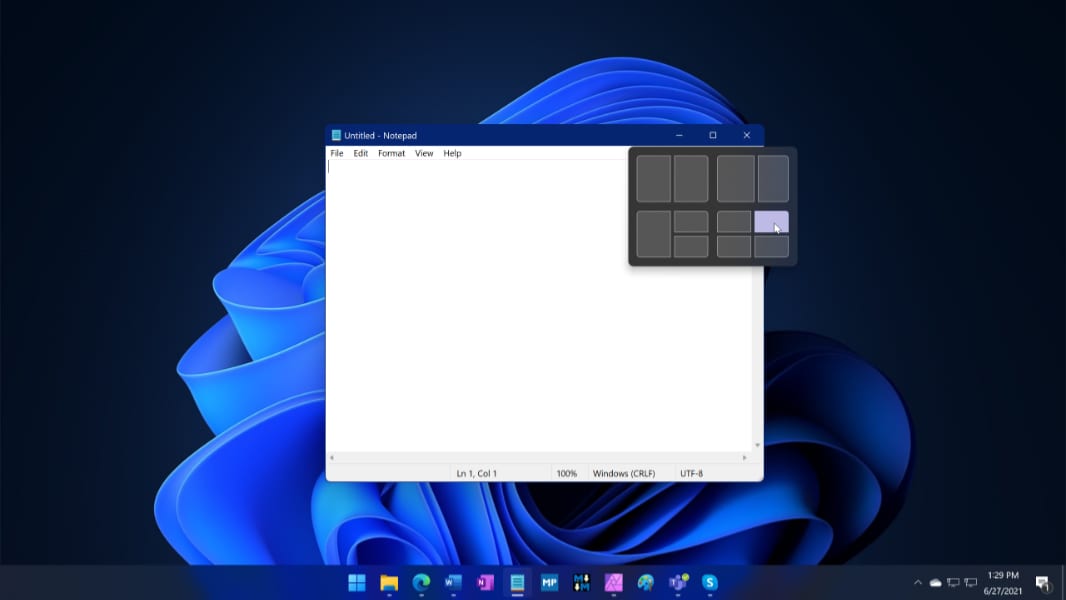This screenshot has height=600, width=1066.
Task: Launch File Explorer from the taskbar
Action: pyautogui.click(x=389, y=582)
